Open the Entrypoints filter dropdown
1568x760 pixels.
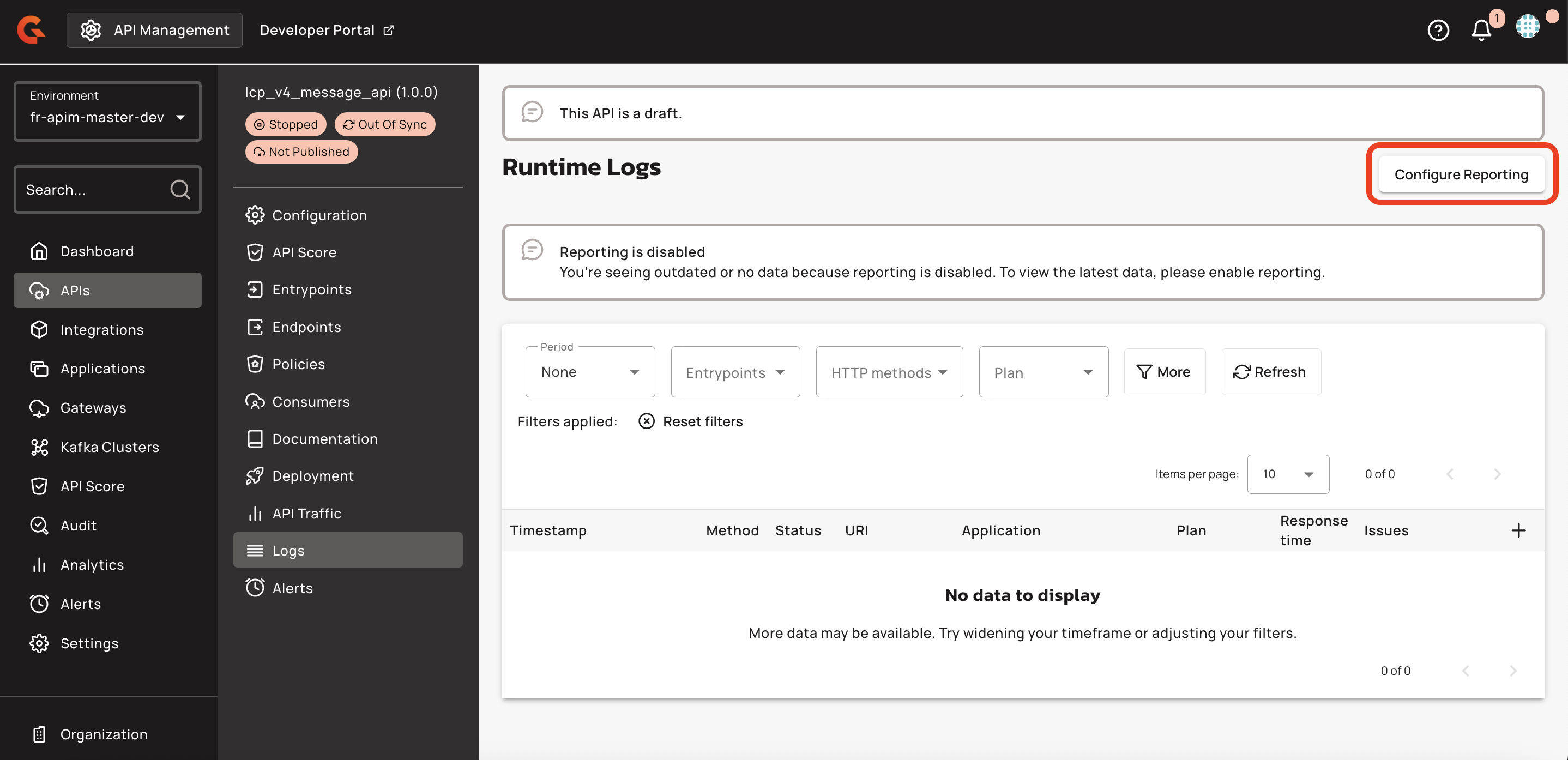(x=735, y=372)
